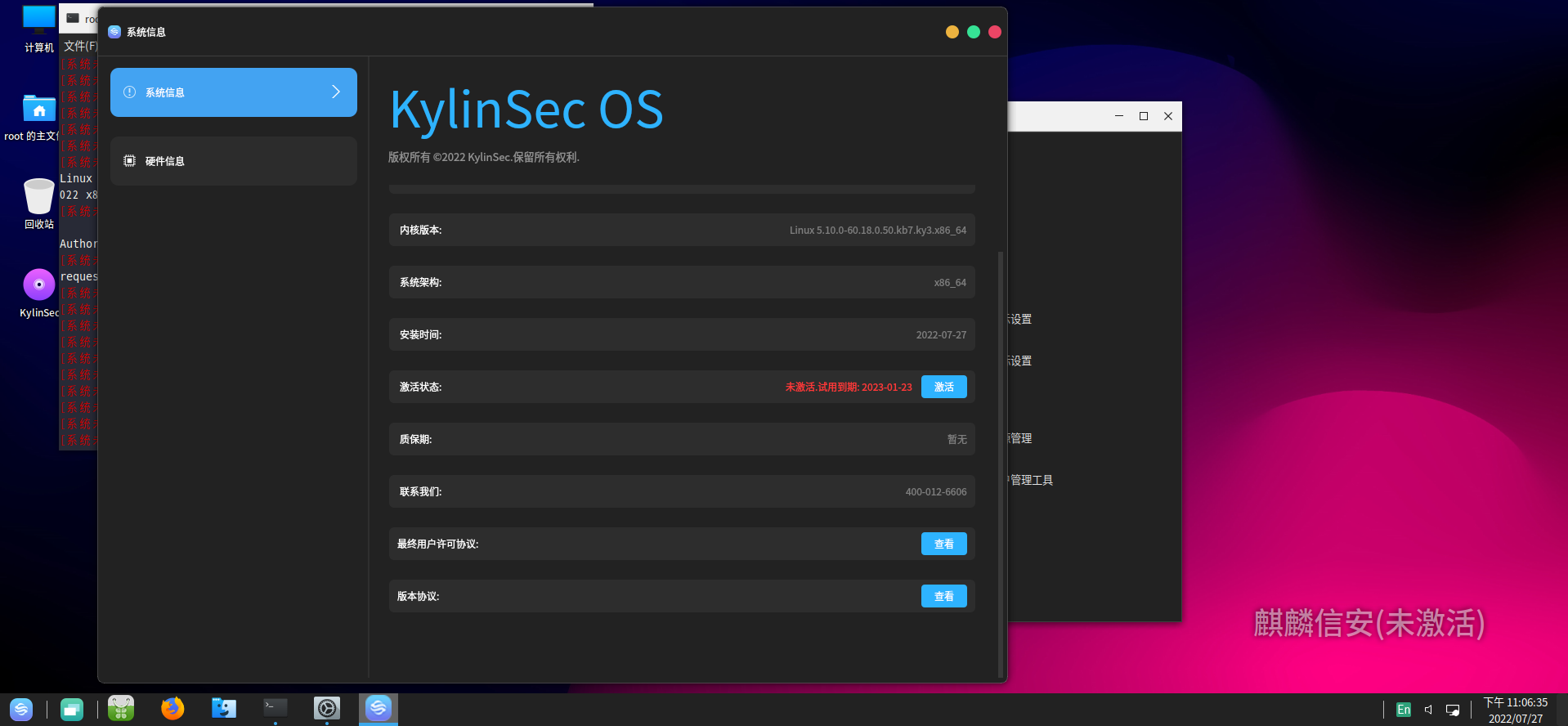Click the 暂无 value in 质保期 row
1568x726 pixels.
(957, 440)
